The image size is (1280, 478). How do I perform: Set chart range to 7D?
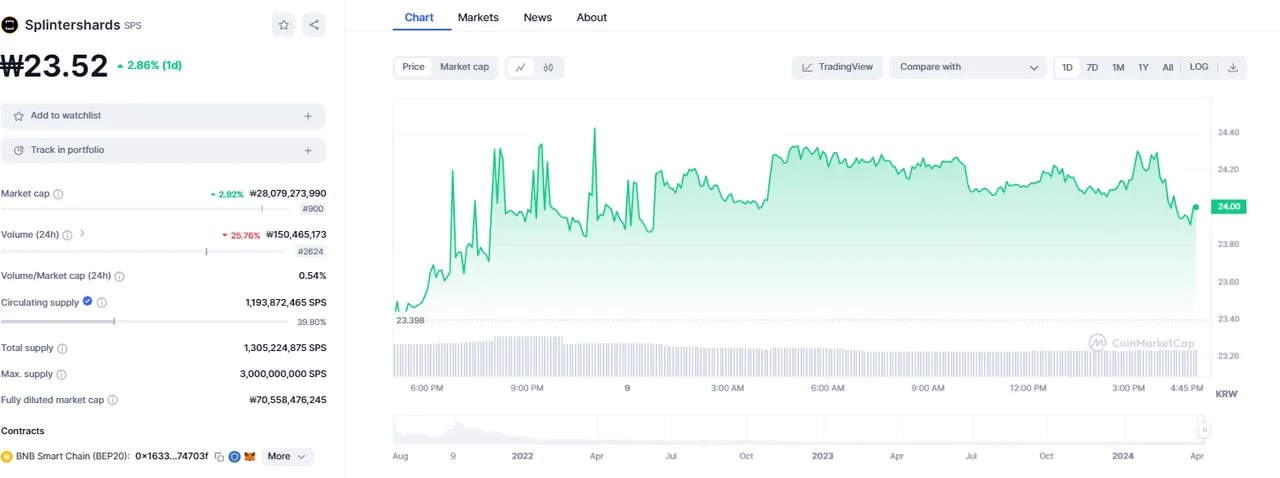1092,68
